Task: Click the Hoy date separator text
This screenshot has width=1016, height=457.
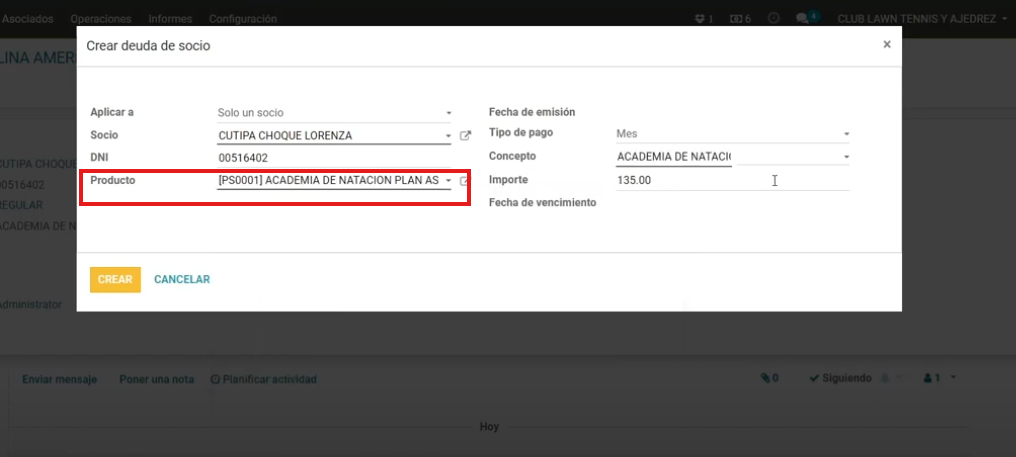Action: 489,427
